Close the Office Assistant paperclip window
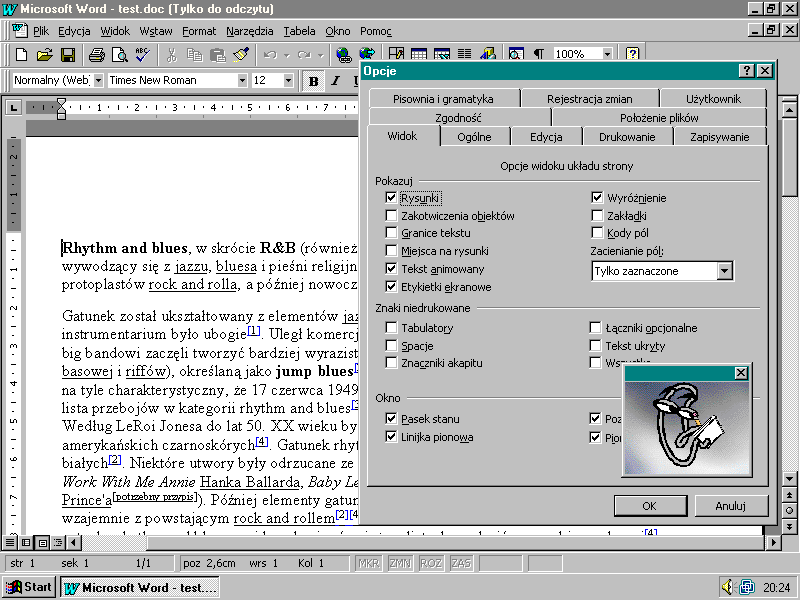This screenshot has width=800, height=600. pos(741,373)
